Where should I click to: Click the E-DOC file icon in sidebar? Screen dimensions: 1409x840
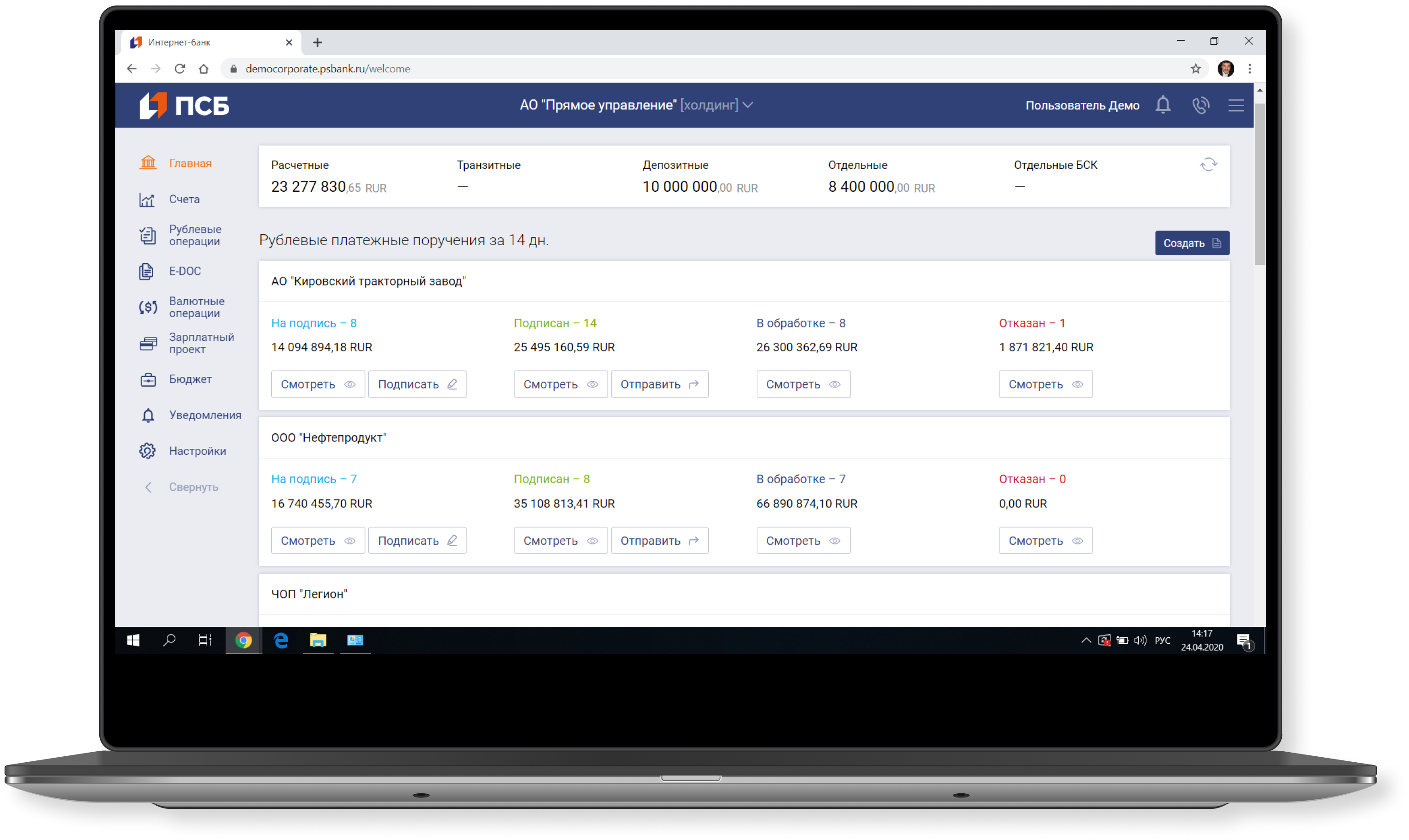(x=146, y=271)
